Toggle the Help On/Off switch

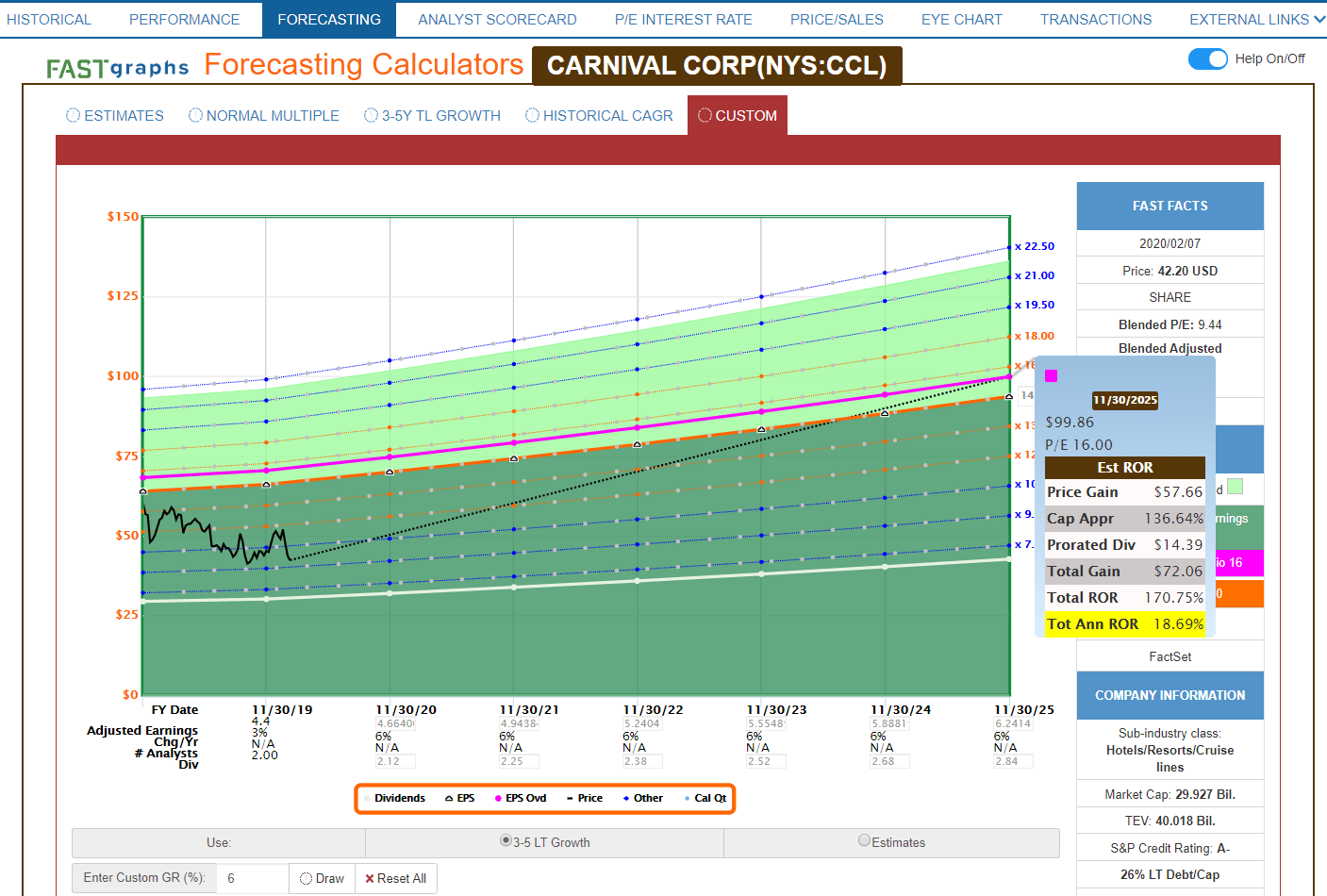[x=1208, y=58]
